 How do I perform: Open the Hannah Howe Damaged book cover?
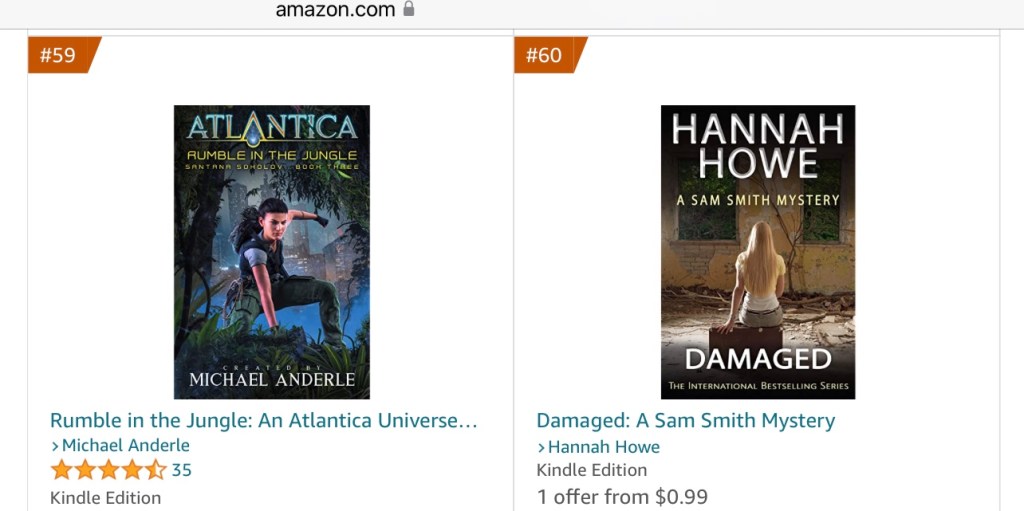[x=758, y=252]
